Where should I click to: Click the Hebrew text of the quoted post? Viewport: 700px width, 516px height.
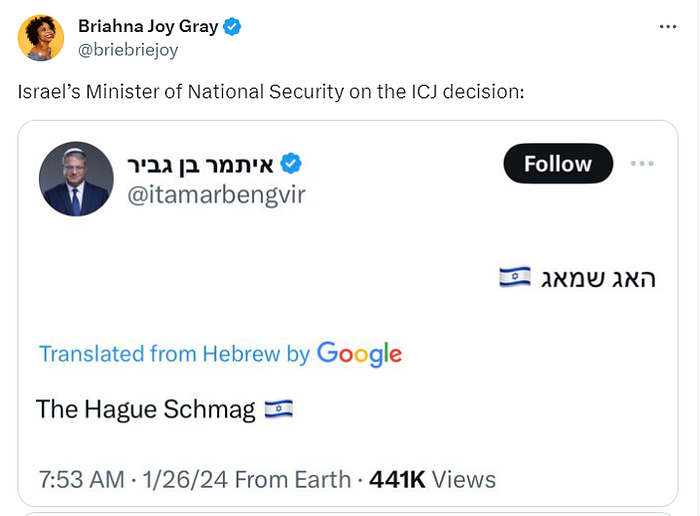(598, 279)
